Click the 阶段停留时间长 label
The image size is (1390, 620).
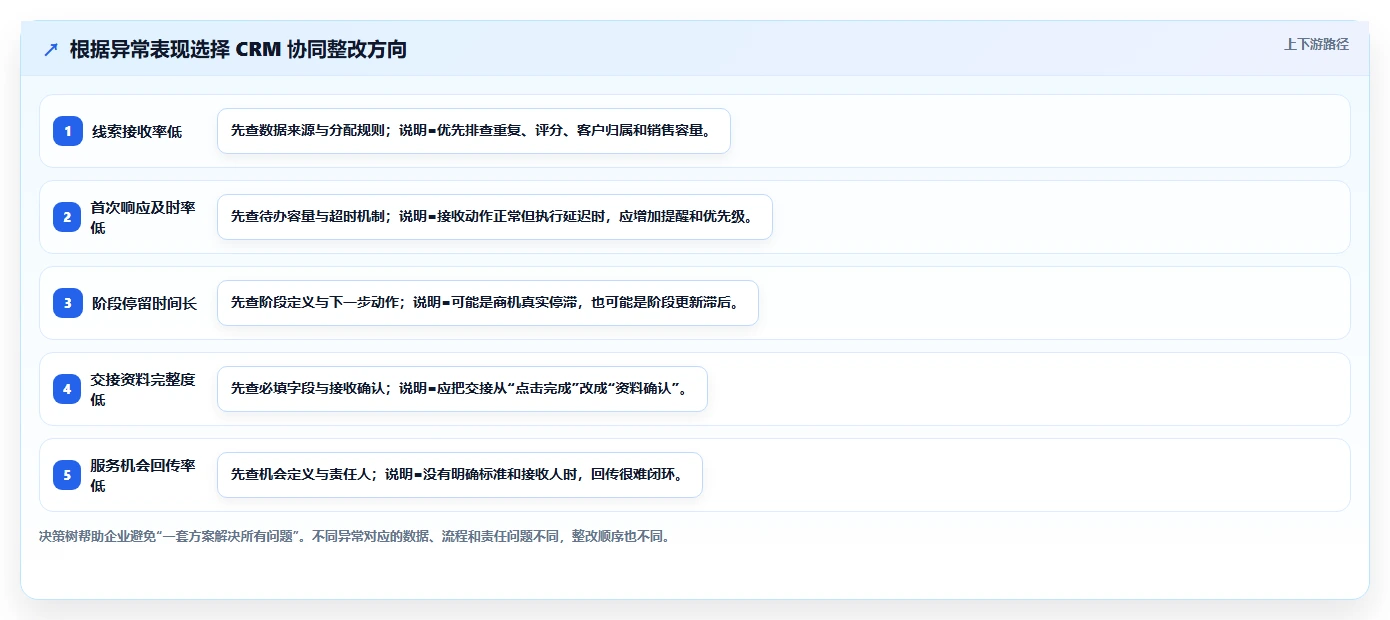tap(144, 303)
